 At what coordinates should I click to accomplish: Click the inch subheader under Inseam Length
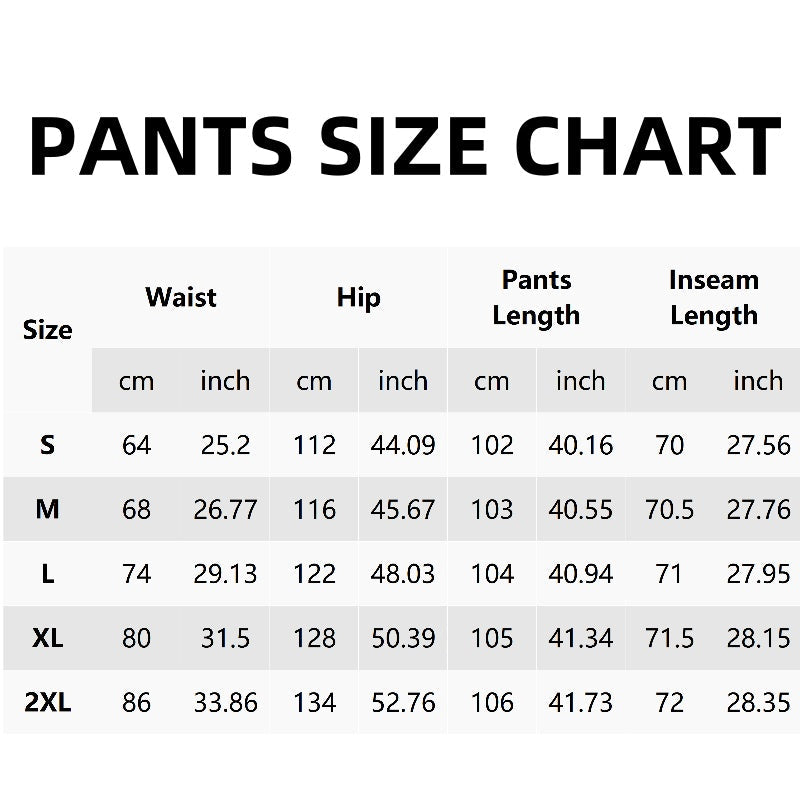click(758, 381)
